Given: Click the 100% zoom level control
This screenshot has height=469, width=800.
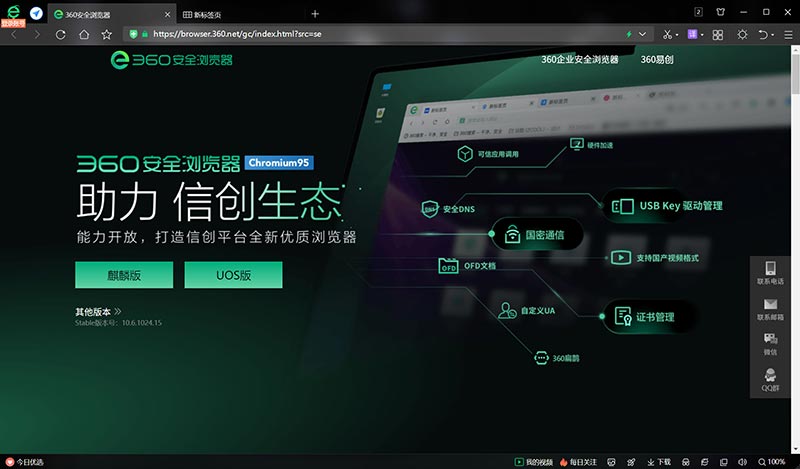Looking at the screenshot, I should (775, 462).
